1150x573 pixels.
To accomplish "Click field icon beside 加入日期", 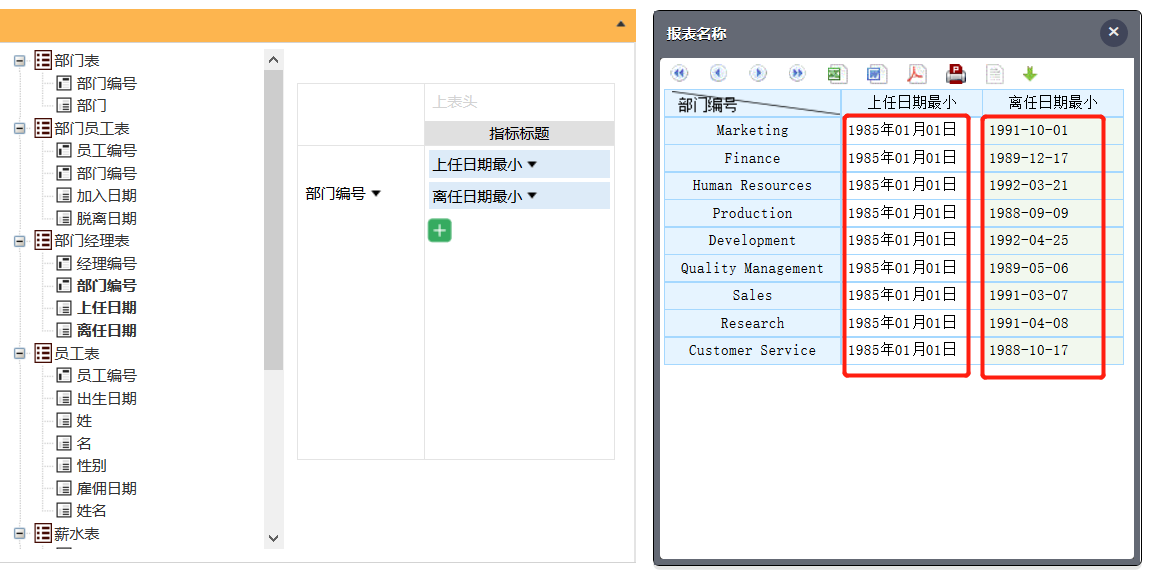I will pos(64,196).
